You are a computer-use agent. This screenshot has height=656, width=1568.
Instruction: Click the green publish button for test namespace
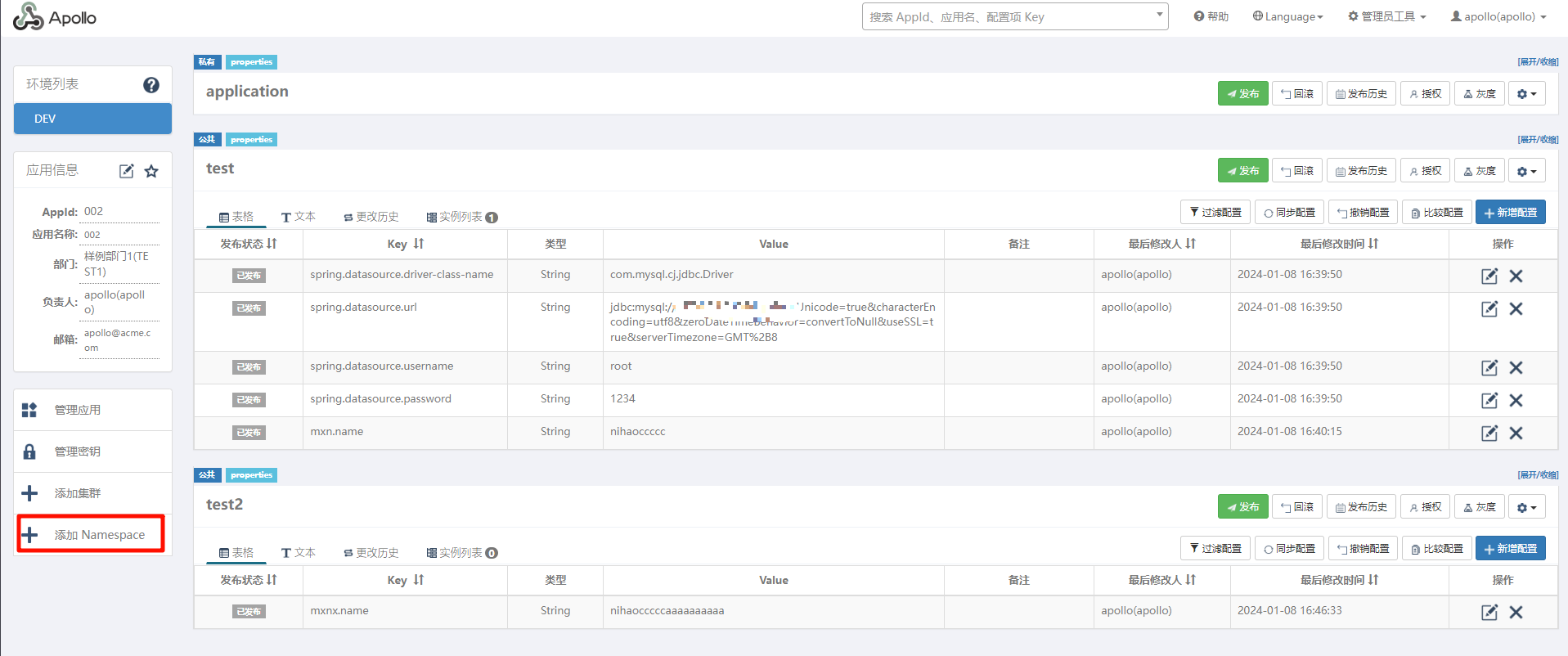1242,171
